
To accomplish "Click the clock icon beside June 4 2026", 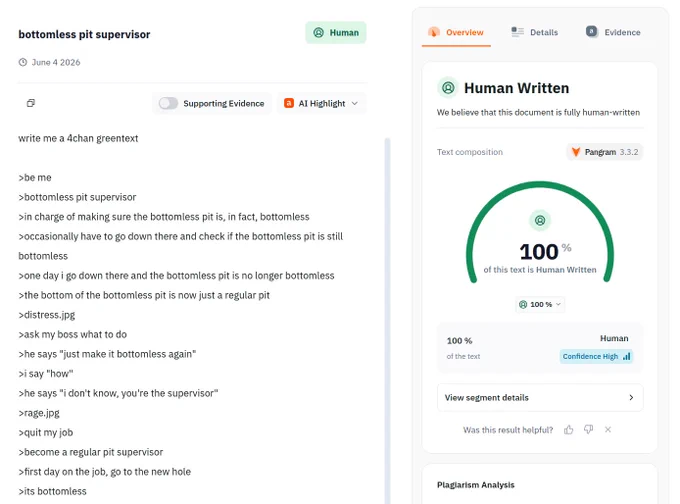I will [x=23, y=62].
